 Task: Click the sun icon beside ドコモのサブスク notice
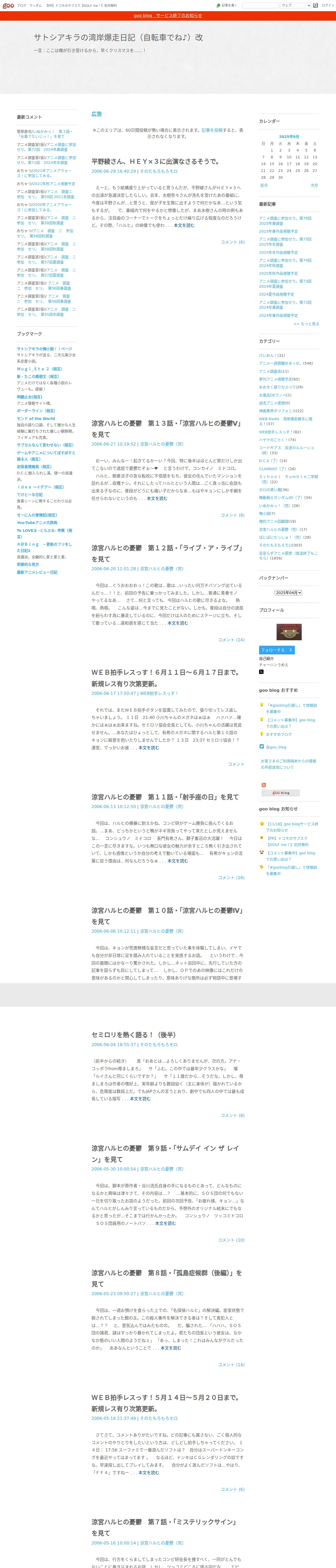[x=262, y=838]
